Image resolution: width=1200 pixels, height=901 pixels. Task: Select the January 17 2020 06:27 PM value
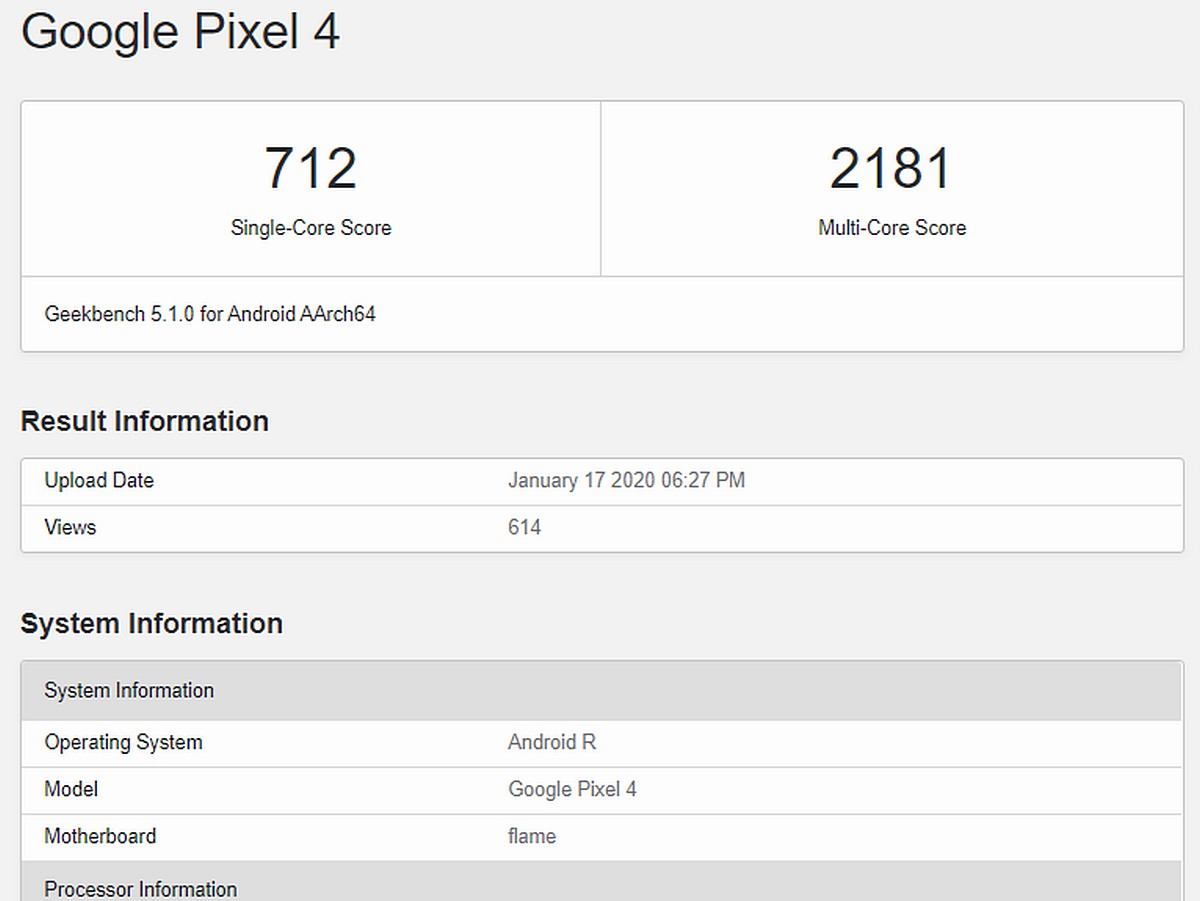click(x=626, y=481)
